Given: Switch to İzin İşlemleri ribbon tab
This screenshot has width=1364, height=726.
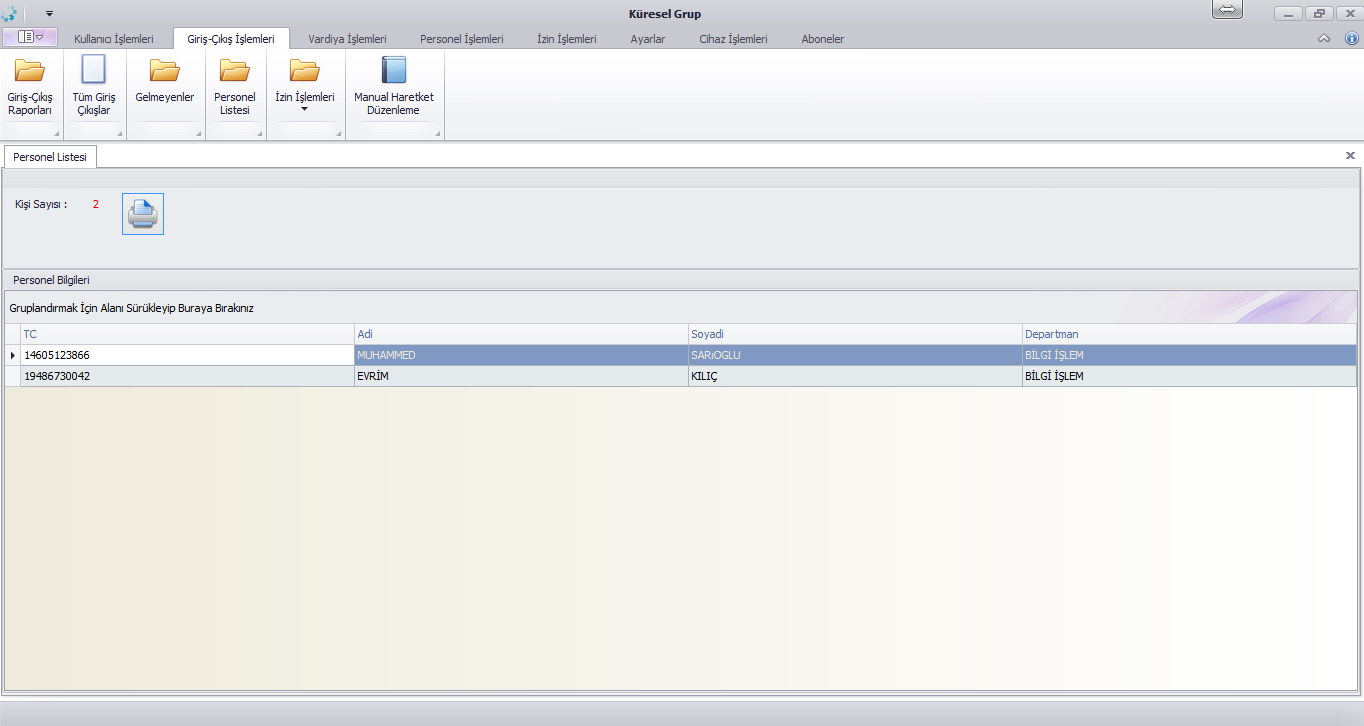Looking at the screenshot, I should coord(566,39).
